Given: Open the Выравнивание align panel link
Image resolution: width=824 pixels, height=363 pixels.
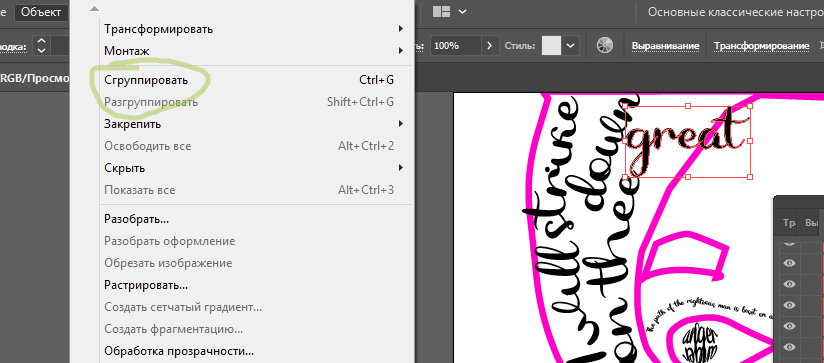Looking at the screenshot, I should pyautogui.click(x=665, y=46).
